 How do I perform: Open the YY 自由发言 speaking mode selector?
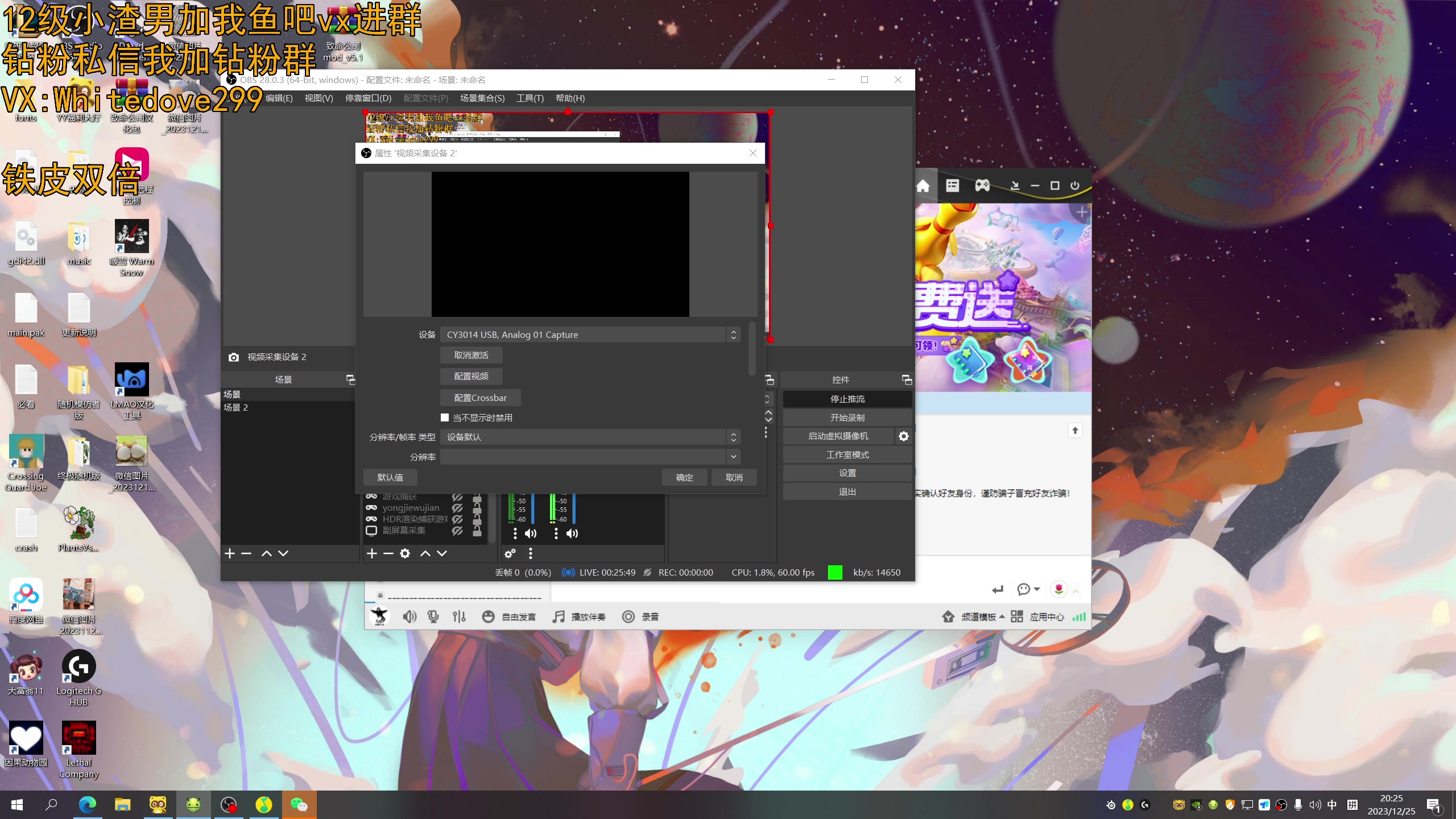pyautogui.click(x=509, y=617)
